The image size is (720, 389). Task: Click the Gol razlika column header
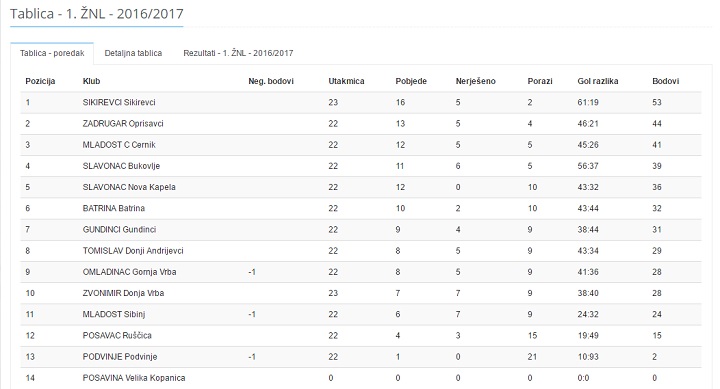pyautogui.click(x=598, y=81)
